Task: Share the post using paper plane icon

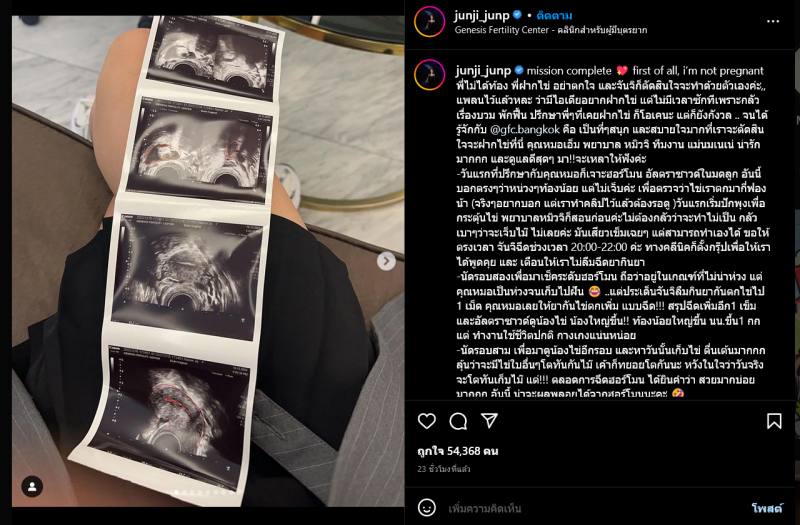Action: point(489,420)
